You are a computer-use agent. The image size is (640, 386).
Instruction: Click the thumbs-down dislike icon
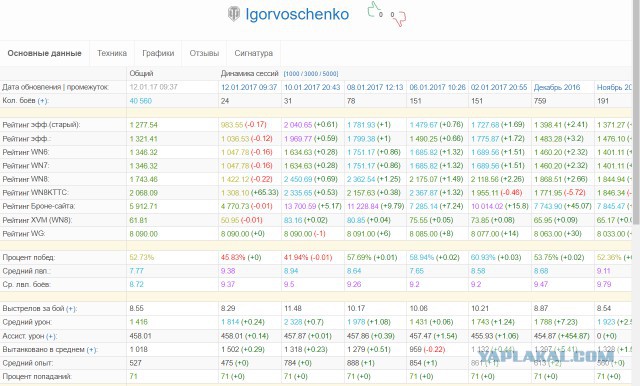[400, 19]
